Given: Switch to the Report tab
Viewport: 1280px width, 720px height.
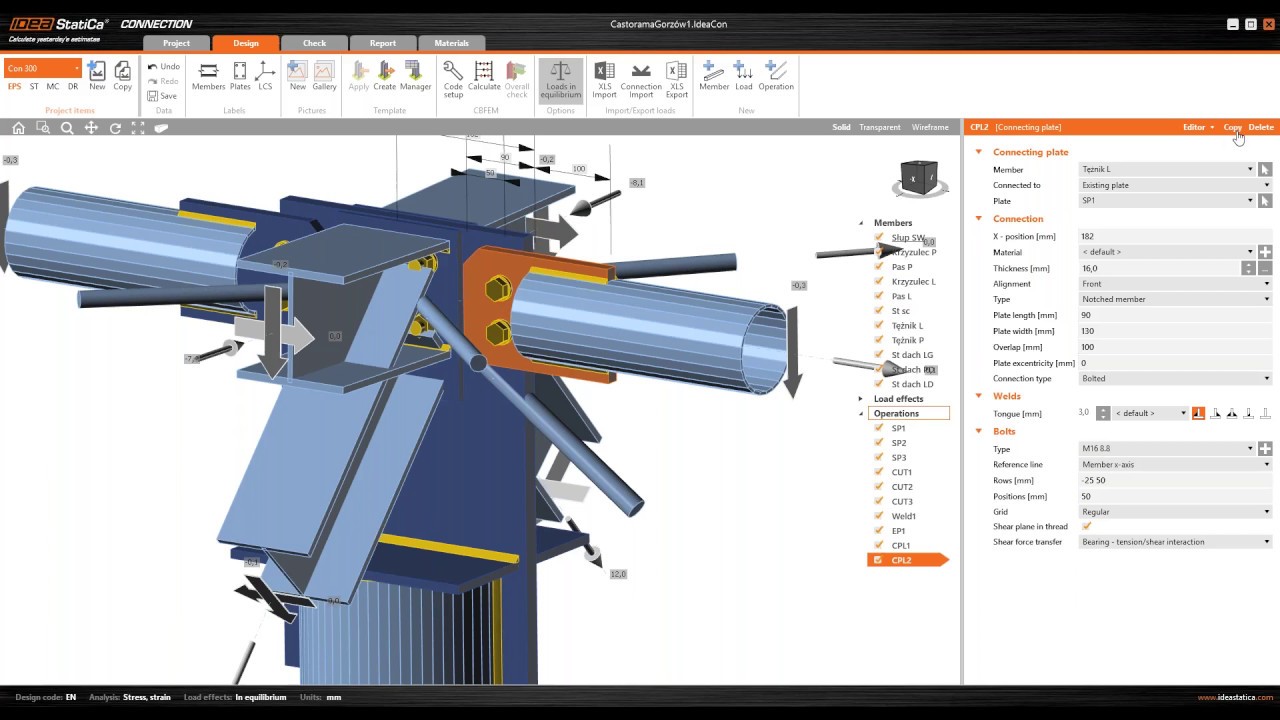Looking at the screenshot, I should 382,43.
